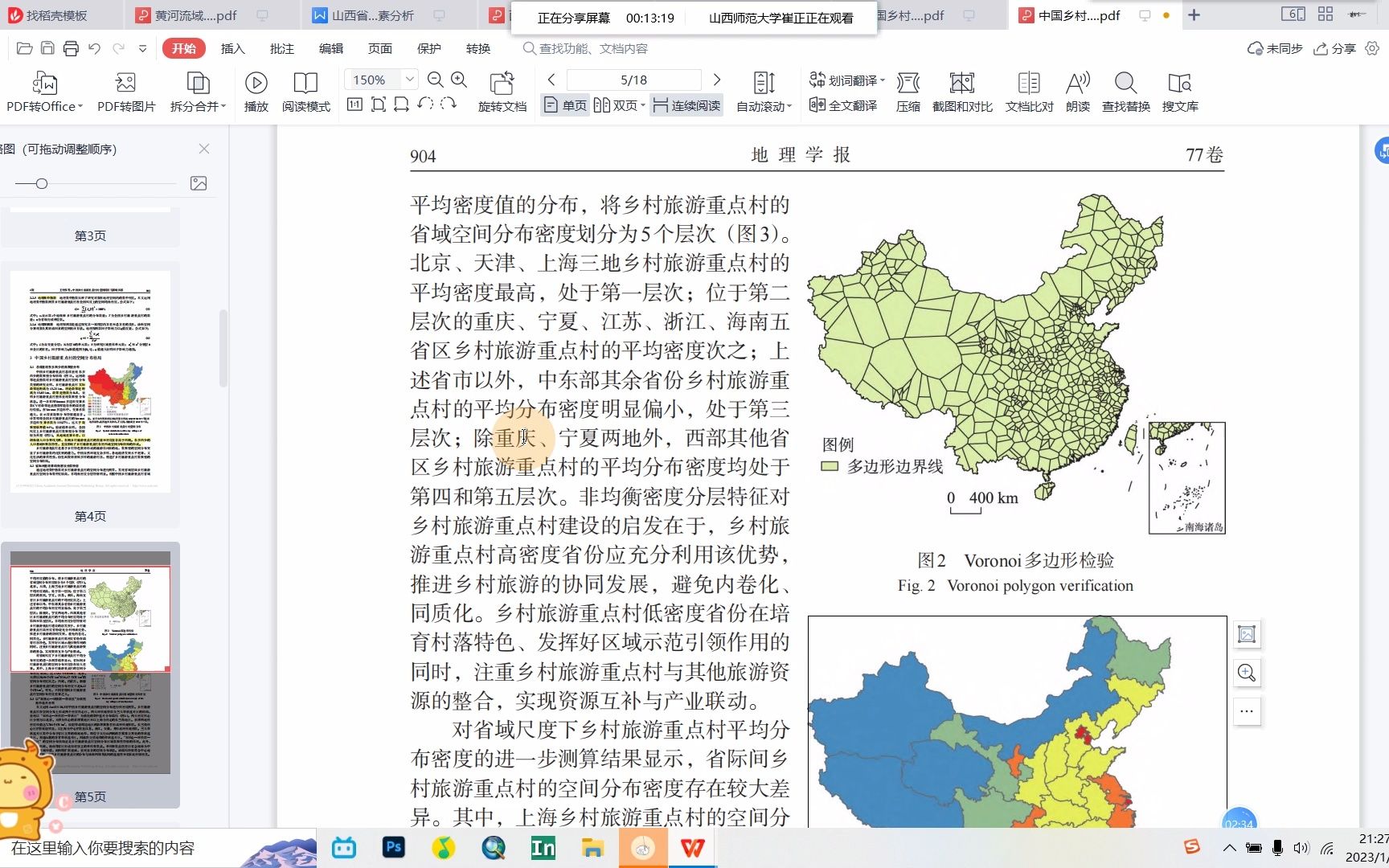Click the image extract icon beside figure
1389x868 pixels.
pyautogui.click(x=1247, y=634)
